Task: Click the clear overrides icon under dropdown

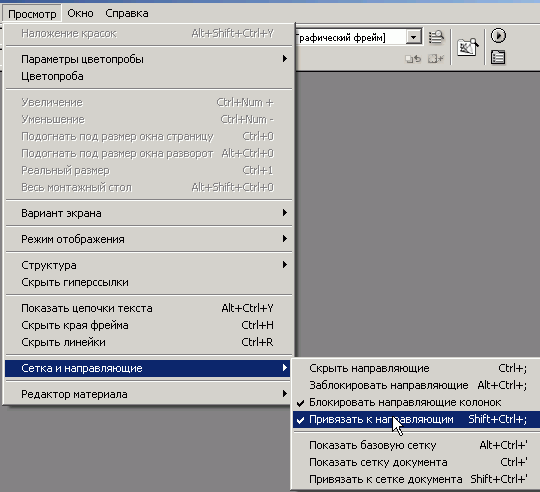Action: tap(413, 59)
